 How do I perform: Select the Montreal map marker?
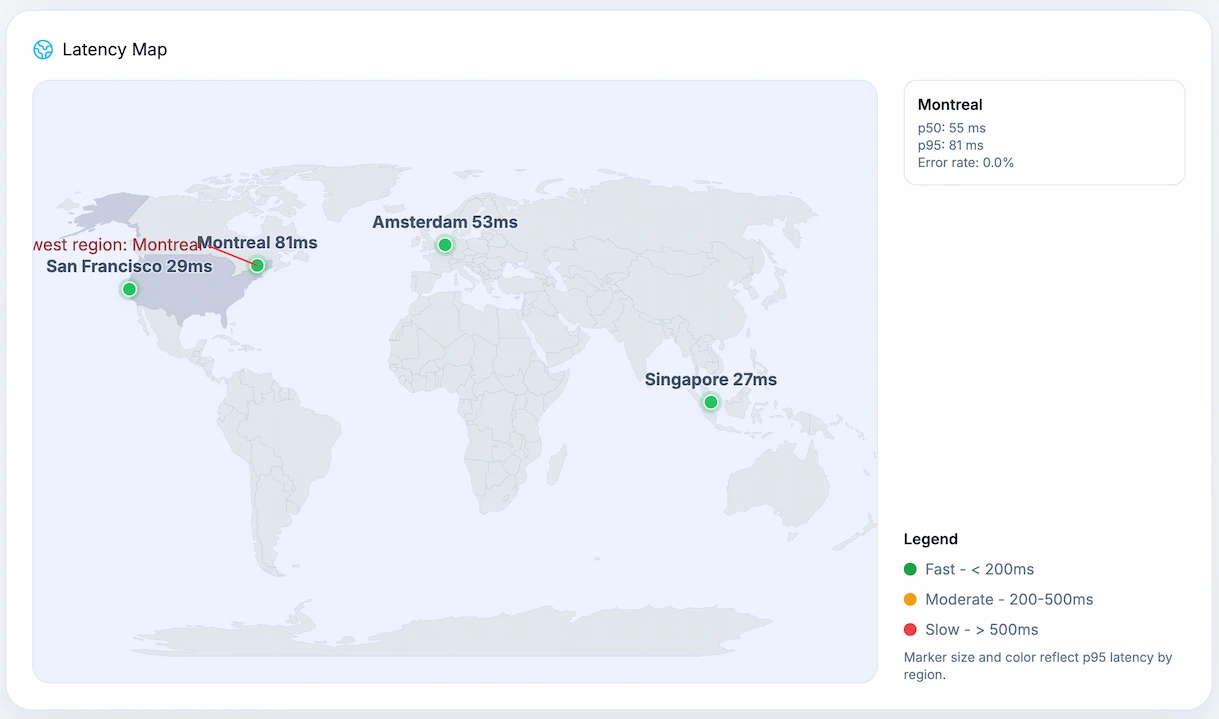point(257,266)
